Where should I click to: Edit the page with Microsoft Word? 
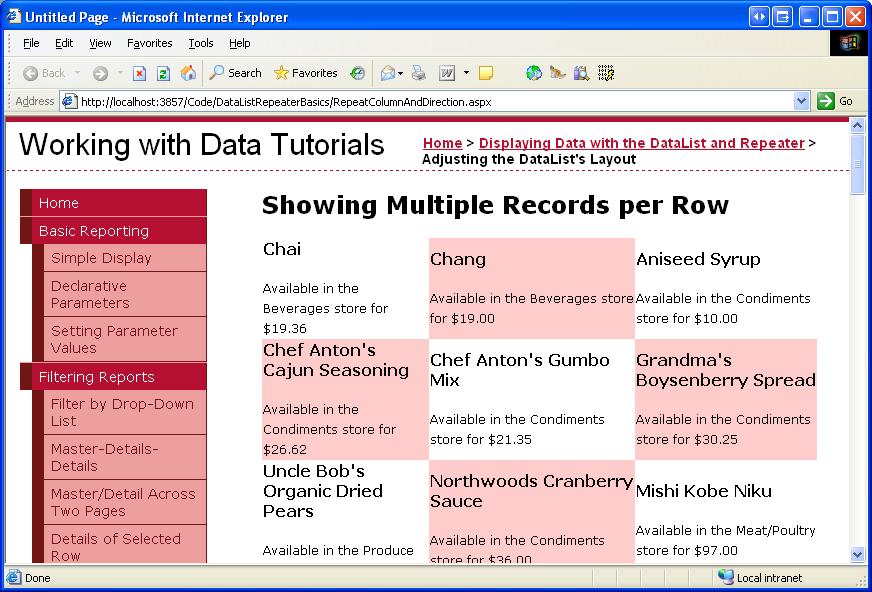(446, 73)
